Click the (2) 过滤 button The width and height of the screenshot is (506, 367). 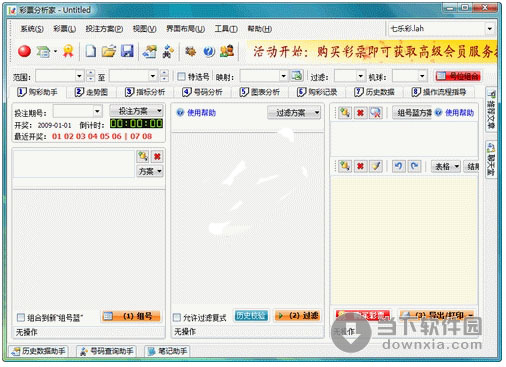tap(297, 315)
